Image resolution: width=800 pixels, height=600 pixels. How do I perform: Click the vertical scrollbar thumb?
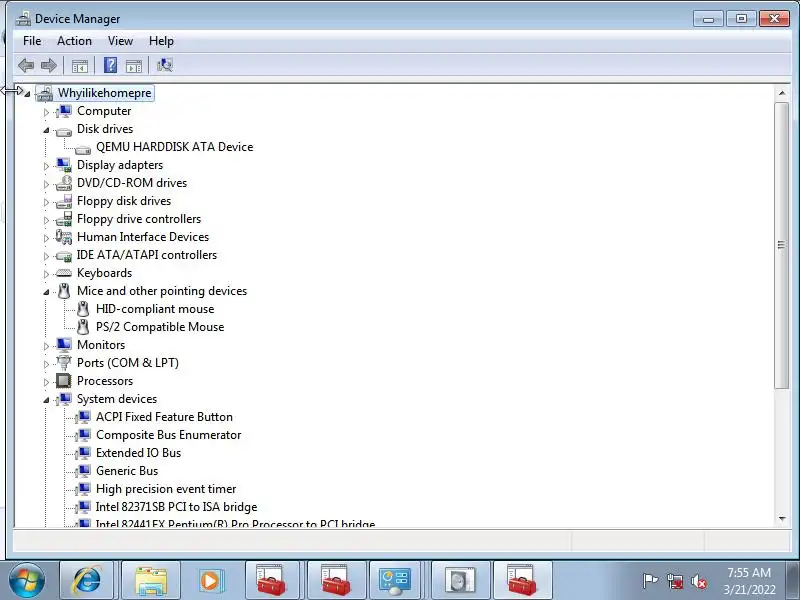click(x=782, y=245)
